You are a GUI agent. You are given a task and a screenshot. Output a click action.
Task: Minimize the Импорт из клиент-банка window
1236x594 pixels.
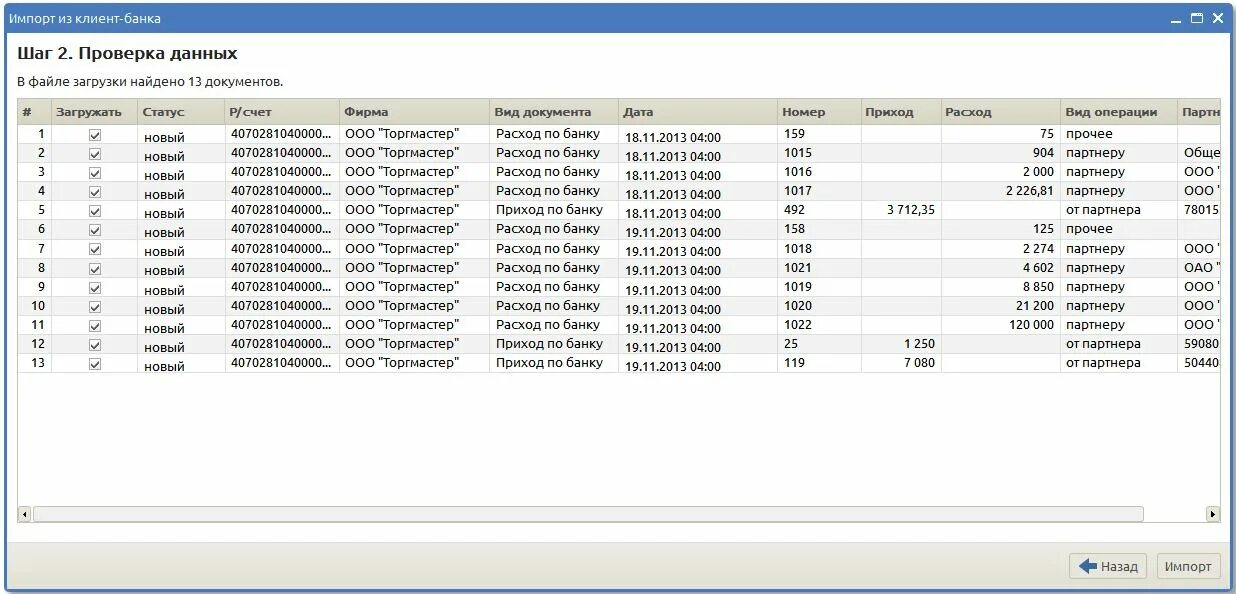tap(1177, 18)
